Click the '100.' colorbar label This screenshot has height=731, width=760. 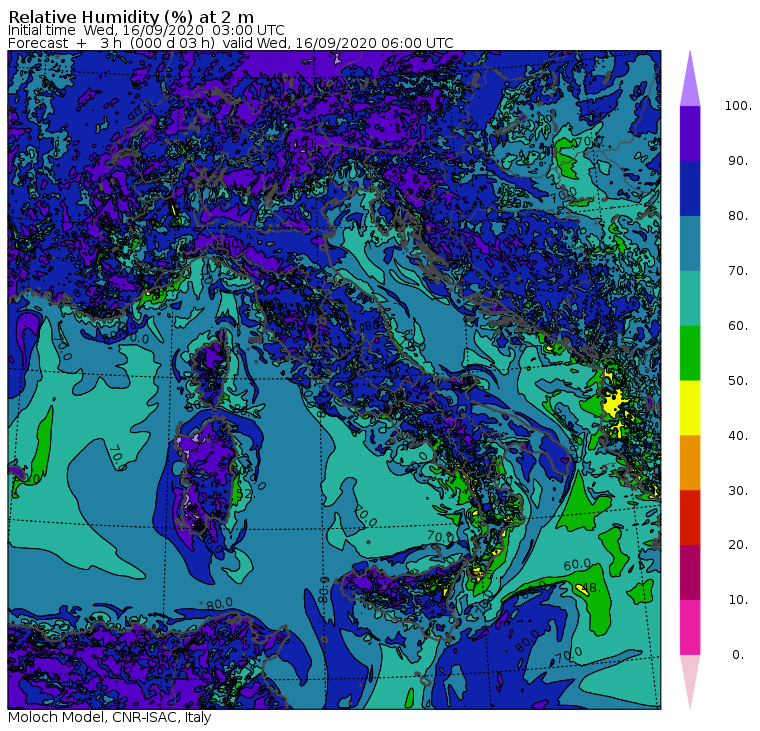[x=738, y=106]
